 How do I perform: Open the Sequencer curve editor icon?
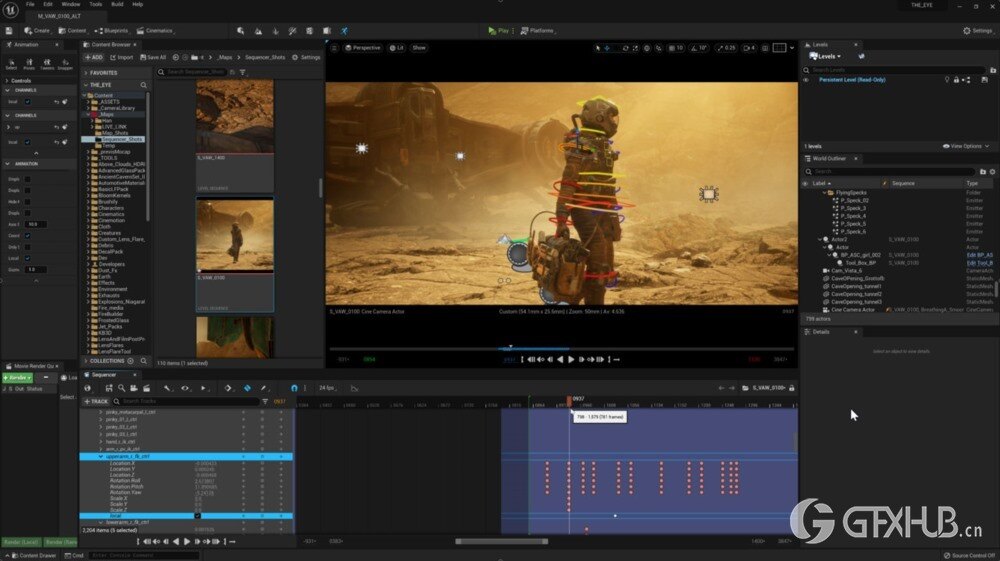point(354,388)
